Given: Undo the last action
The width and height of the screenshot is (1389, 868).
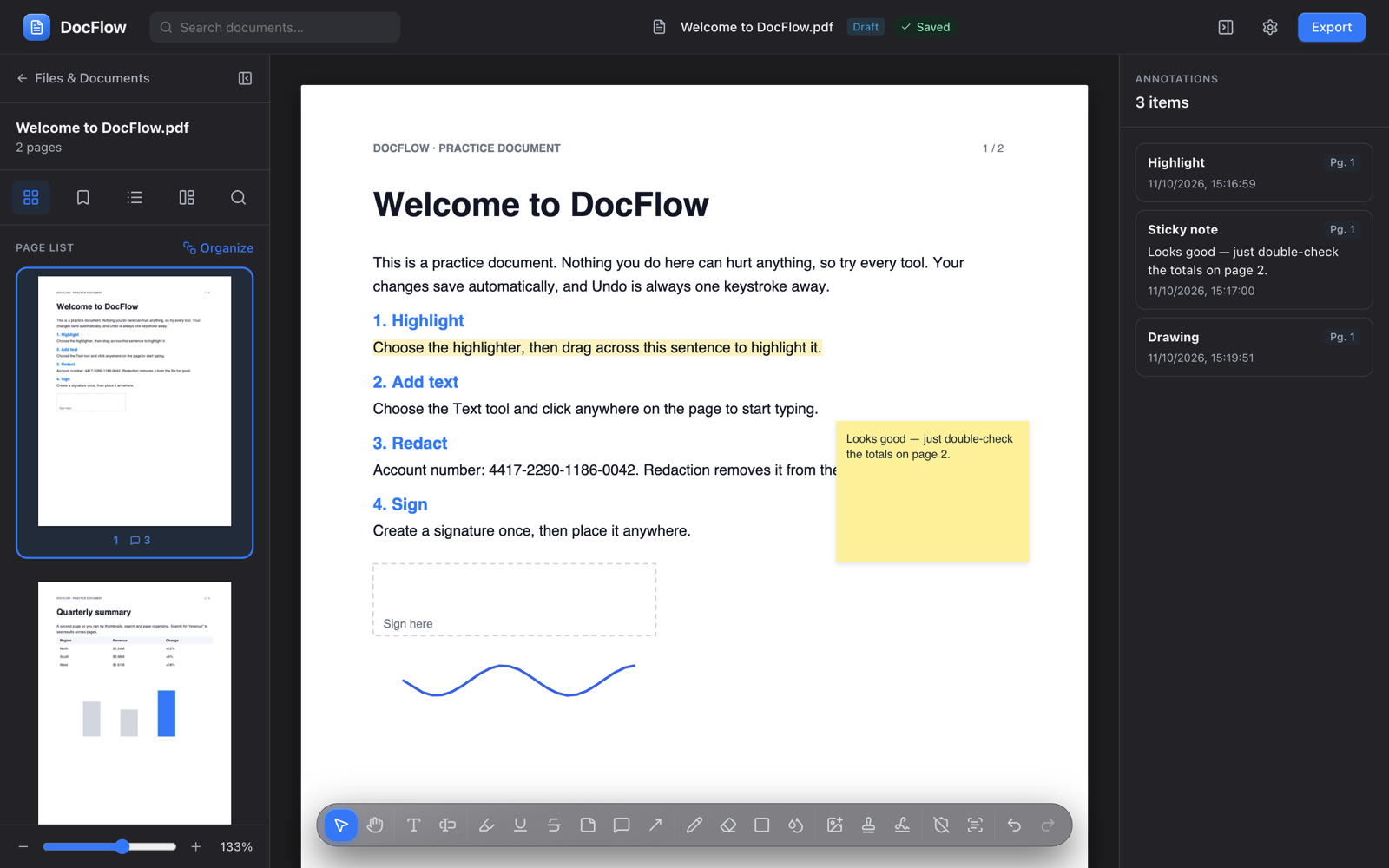Looking at the screenshot, I should (x=1014, y=825).
